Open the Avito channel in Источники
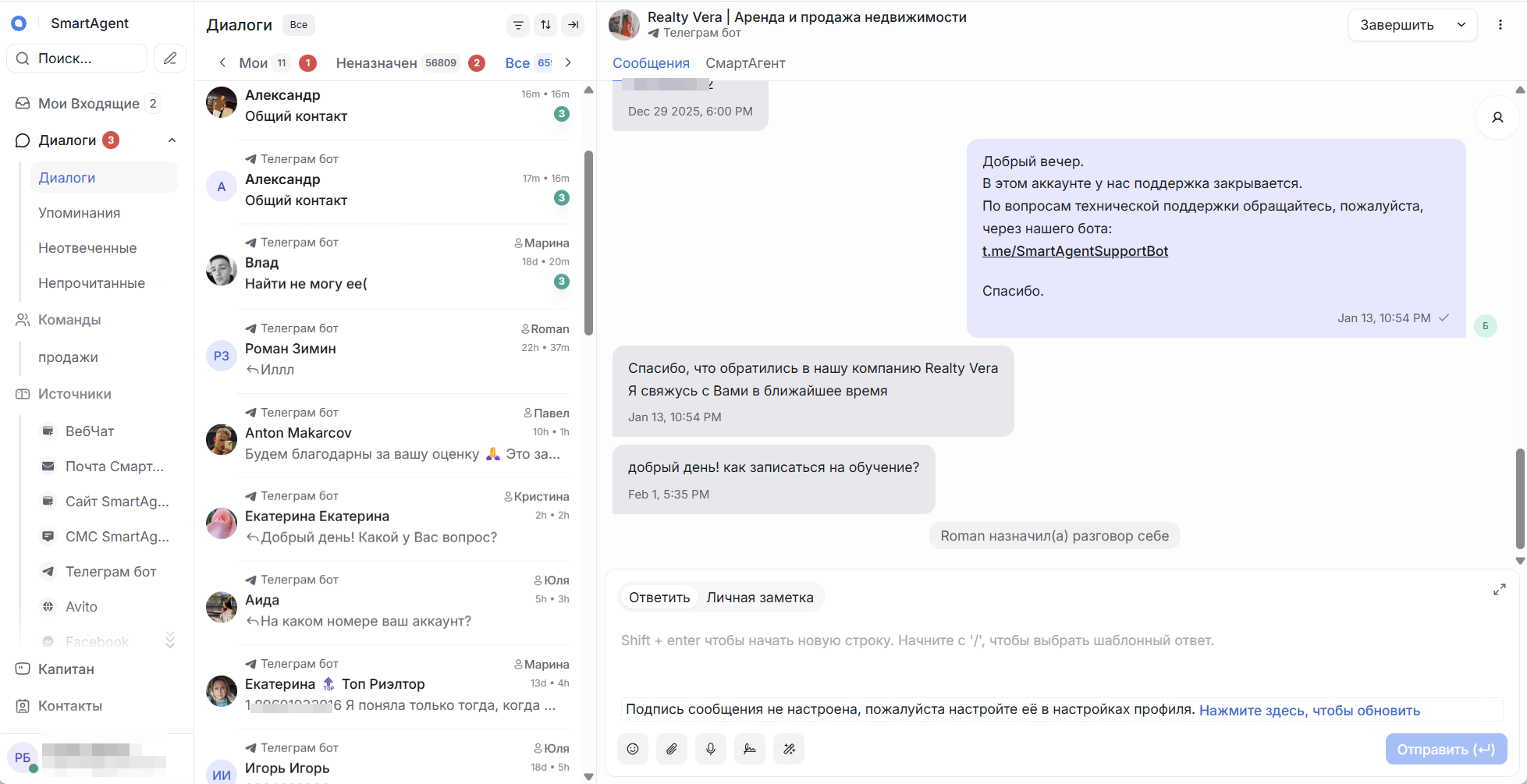Image resolution: width=1527 pixels, height=784 pixels. click(82, 606)
